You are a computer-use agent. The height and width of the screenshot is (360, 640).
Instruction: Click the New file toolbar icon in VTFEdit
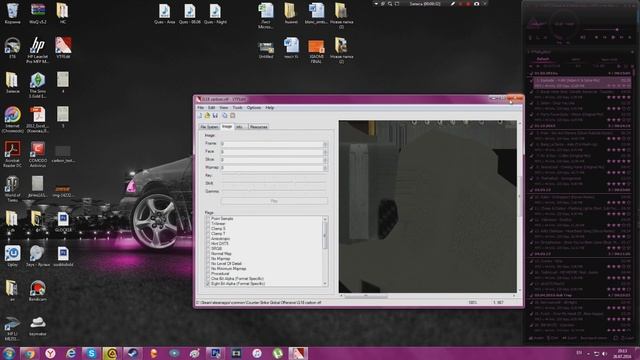click(x=200, y=116)
